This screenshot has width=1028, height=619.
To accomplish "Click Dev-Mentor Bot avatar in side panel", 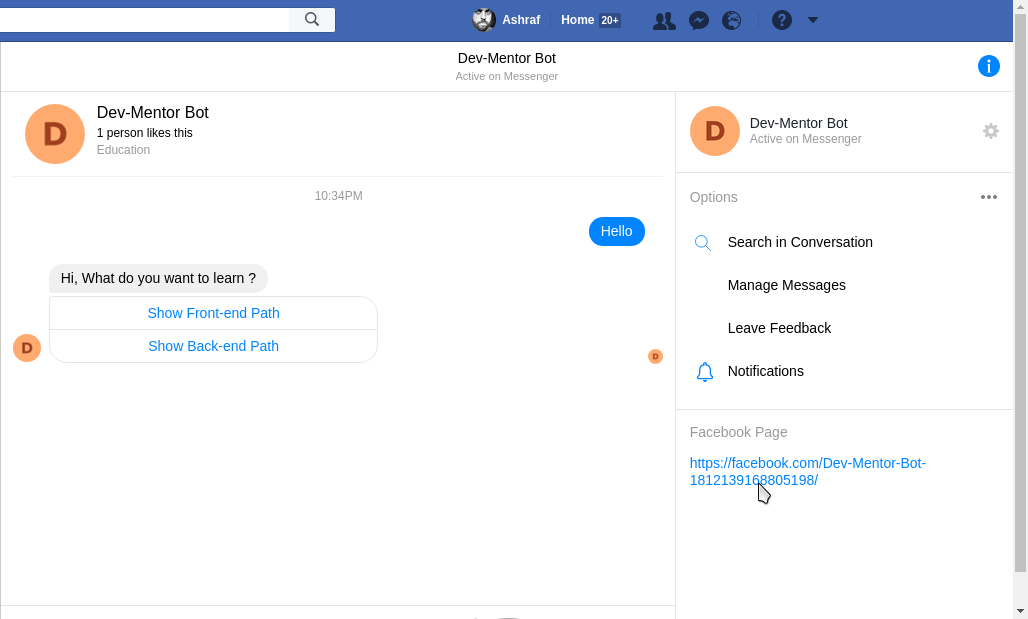I will pyautogui.click(x=715, y=131).
